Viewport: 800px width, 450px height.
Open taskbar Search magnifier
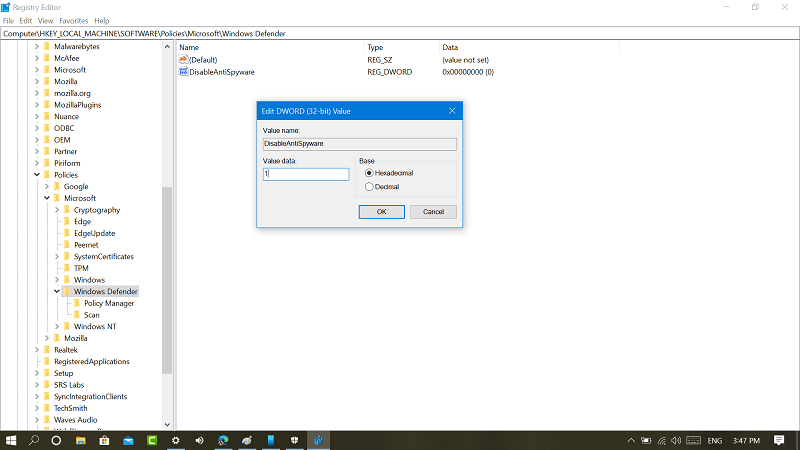point(34,440)
